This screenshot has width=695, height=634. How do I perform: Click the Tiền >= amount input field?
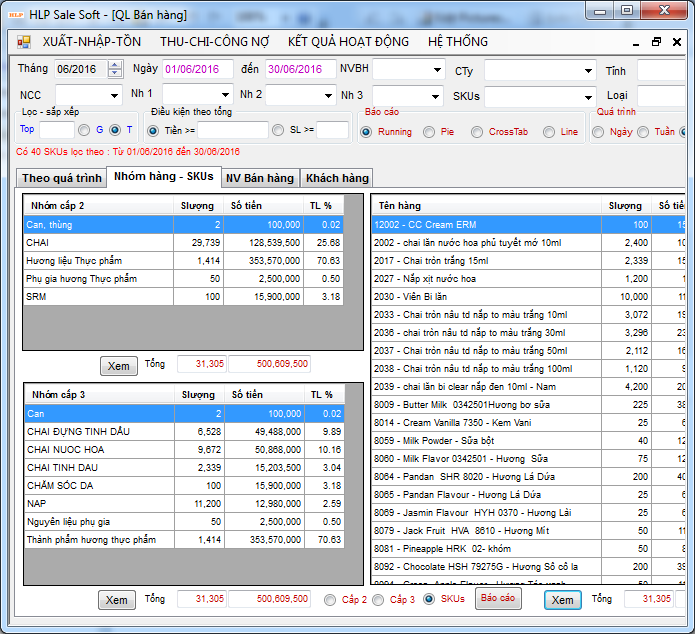[x=233, y=130]
